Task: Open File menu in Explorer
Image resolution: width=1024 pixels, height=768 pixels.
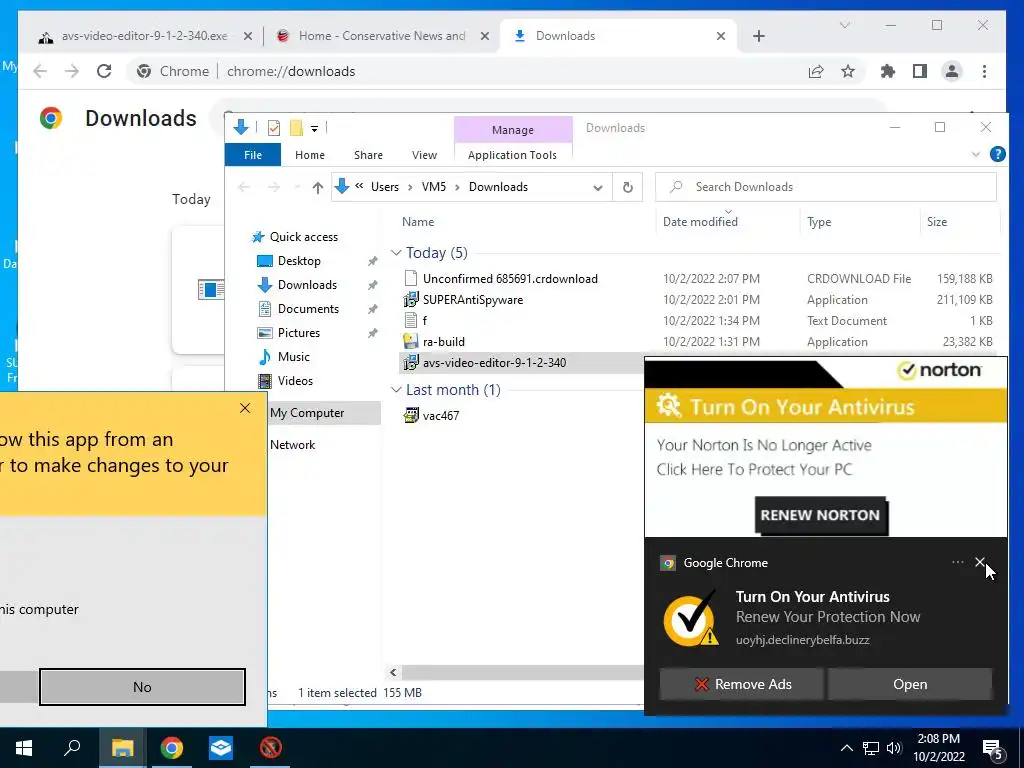Action: [x=253, y=155]
